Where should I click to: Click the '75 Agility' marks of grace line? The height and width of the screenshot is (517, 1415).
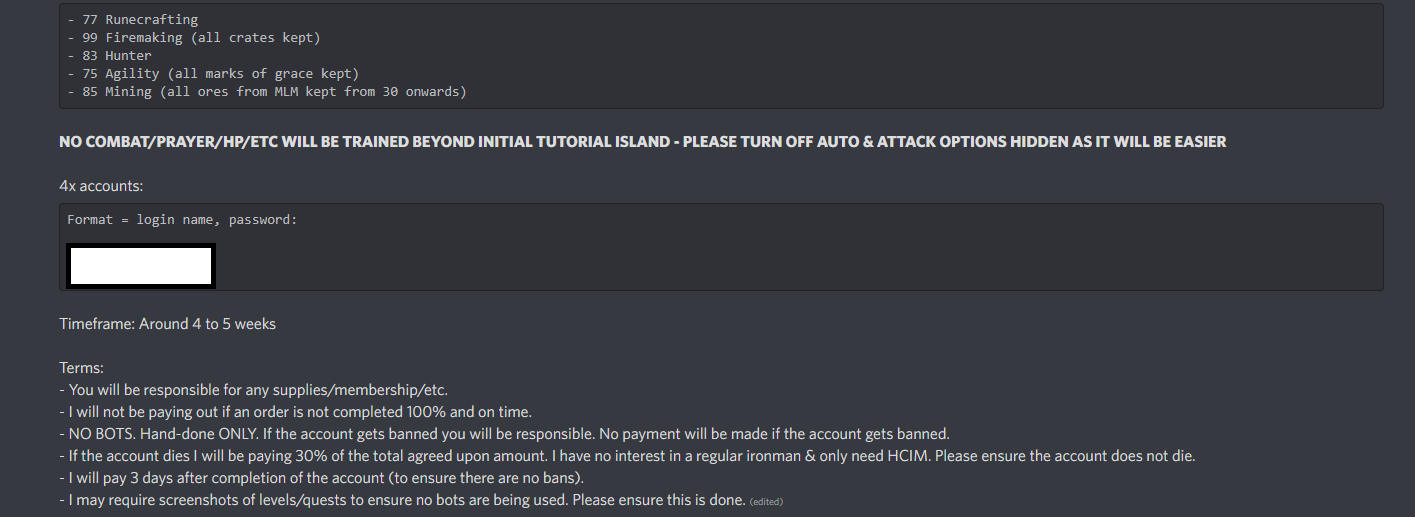point(213,73)
